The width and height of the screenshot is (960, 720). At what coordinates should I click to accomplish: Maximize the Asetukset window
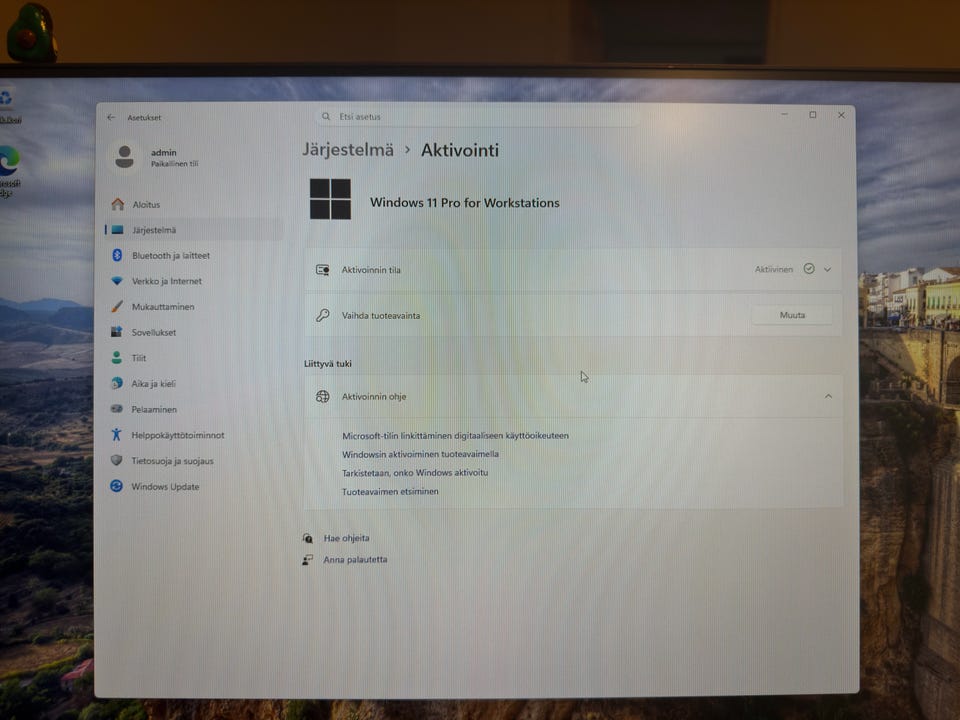[x=812, y=114]
